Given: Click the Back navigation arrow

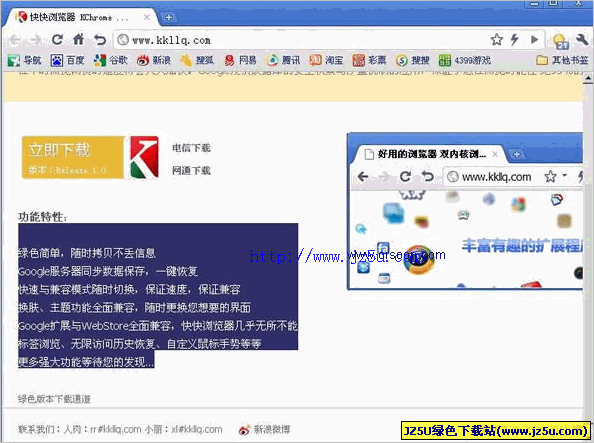Looking at the screenshot, I should point(15,40).
